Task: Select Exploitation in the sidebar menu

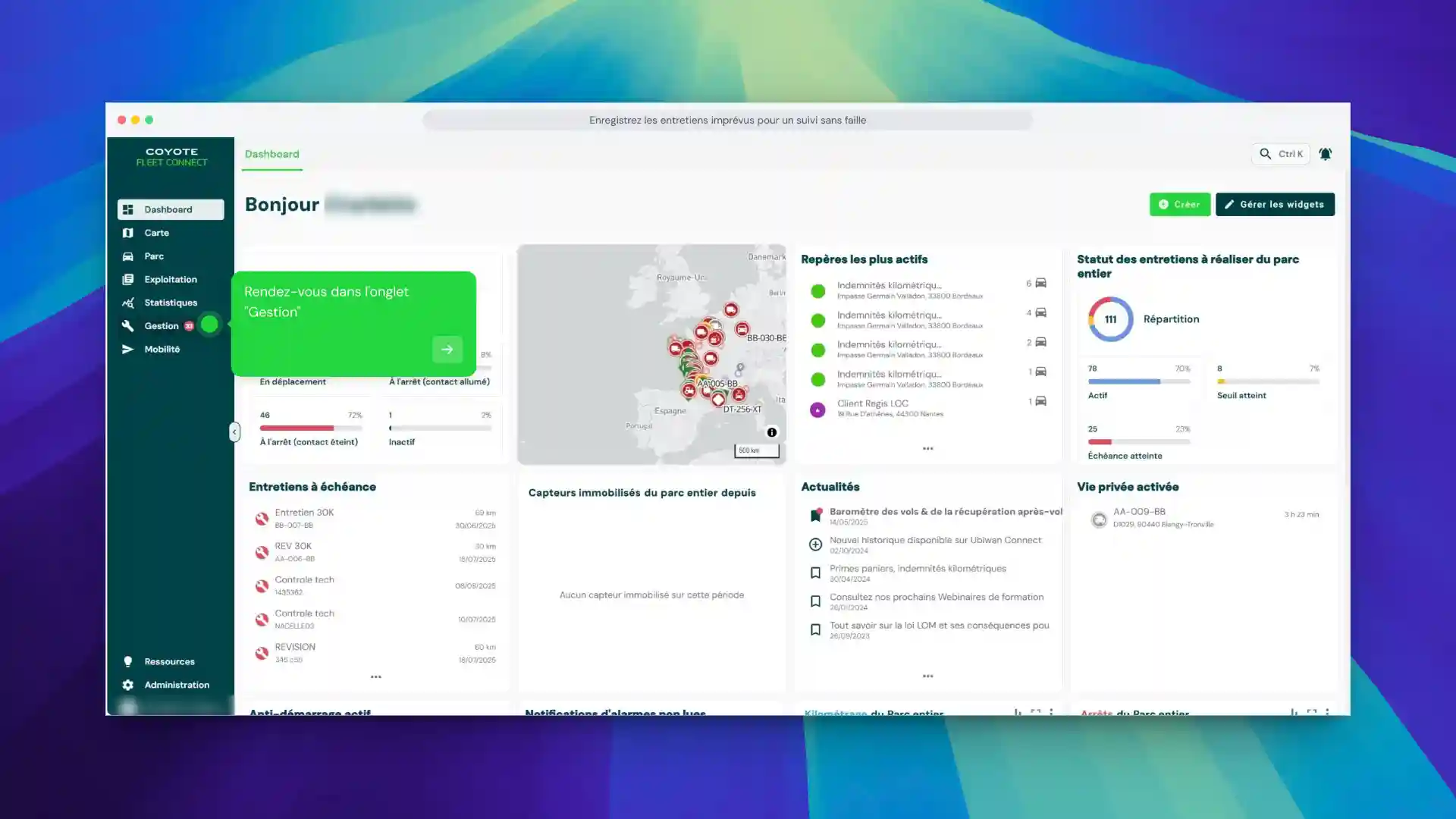Action: pyautogui.click(x=170, y=279)
